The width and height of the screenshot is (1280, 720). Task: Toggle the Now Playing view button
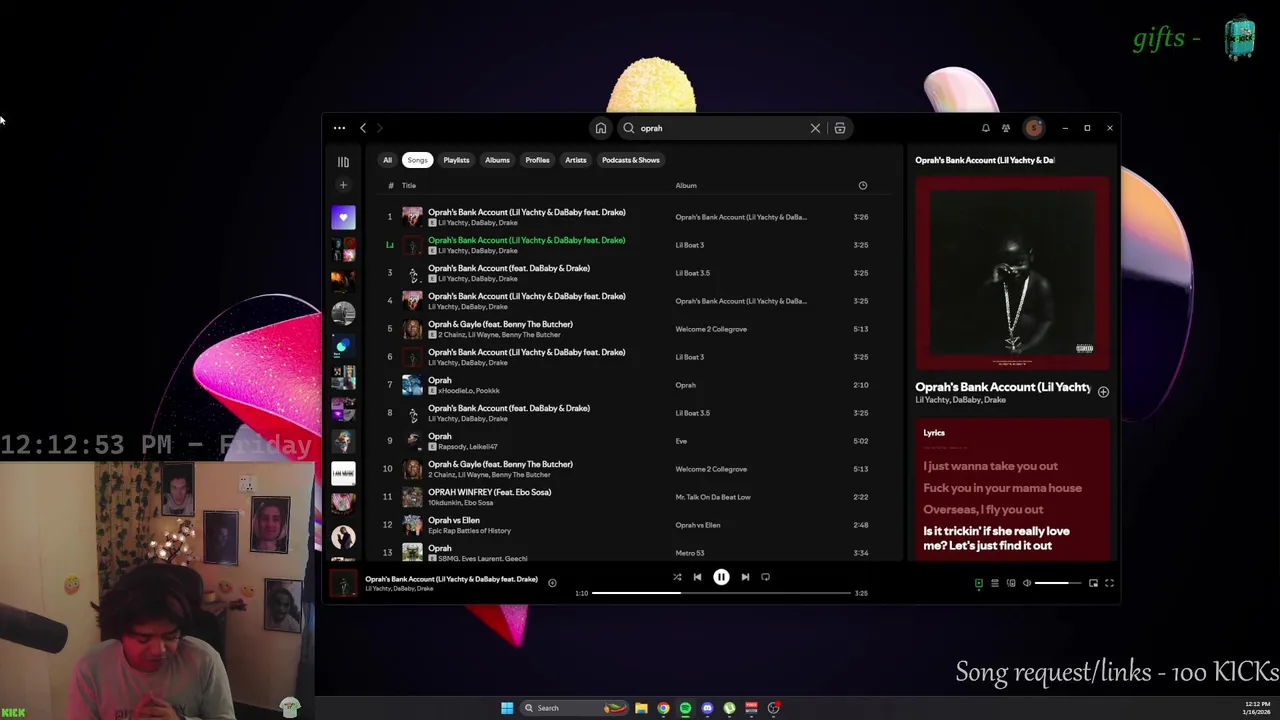(979, 583)
